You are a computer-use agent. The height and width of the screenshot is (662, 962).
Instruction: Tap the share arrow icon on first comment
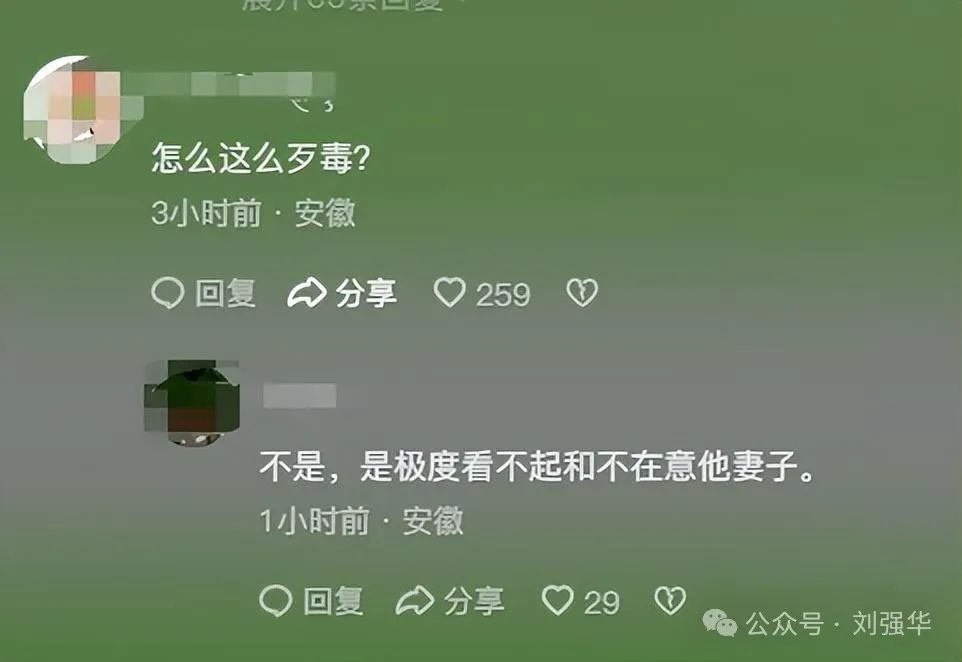pyautogui.click(x=307, y=293)
